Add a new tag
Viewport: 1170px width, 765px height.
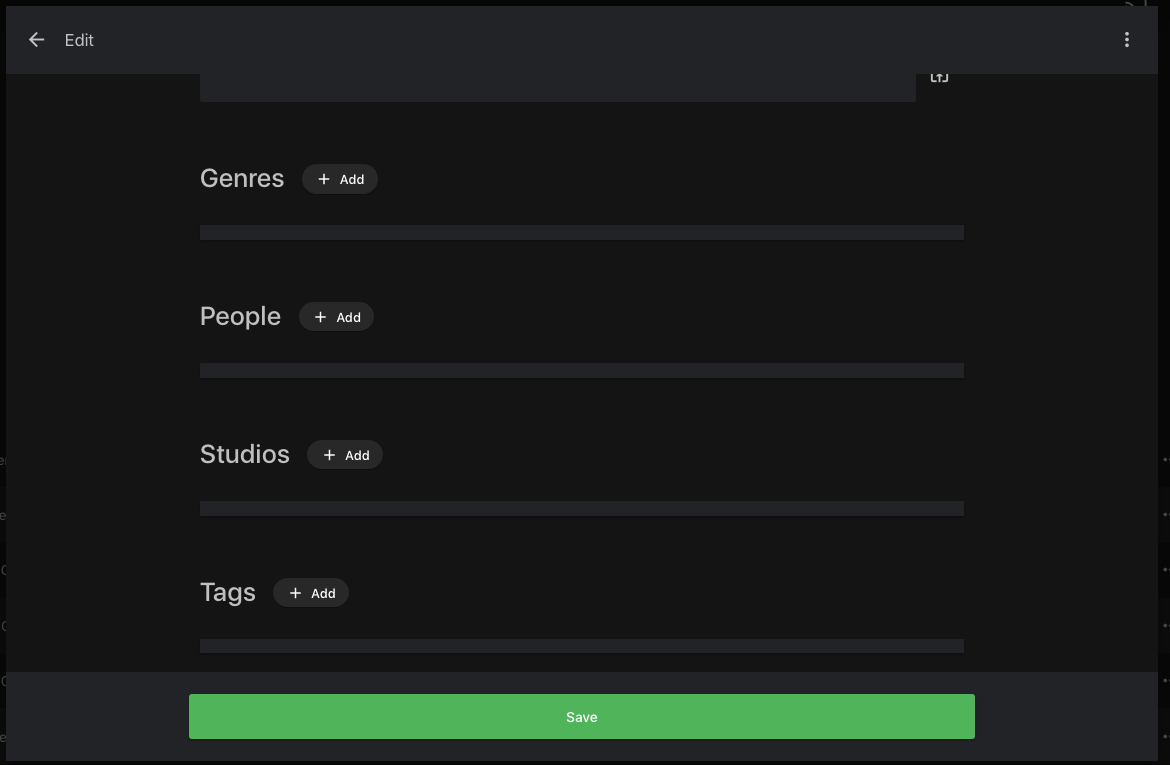(311, 593)
